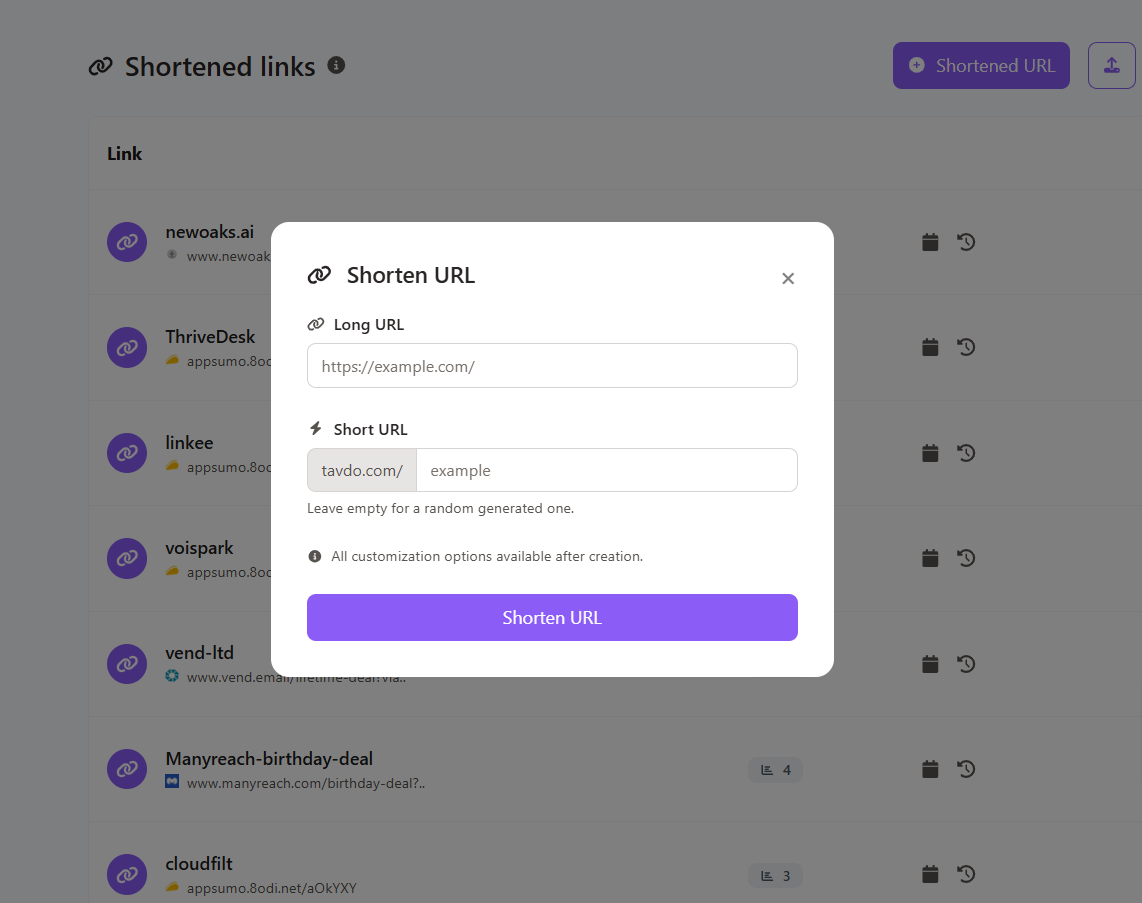Click history icon in linkee row
Screen dimensions: 1142x903
966,453
